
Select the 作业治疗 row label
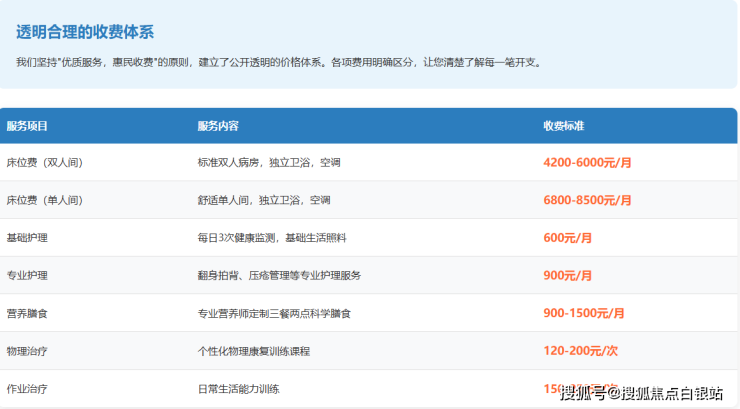(x=27, y=388)
